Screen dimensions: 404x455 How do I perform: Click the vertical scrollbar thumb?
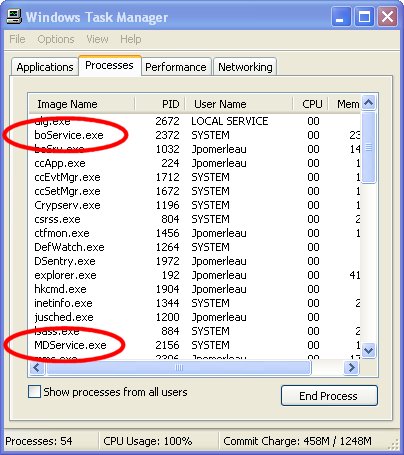369,147
